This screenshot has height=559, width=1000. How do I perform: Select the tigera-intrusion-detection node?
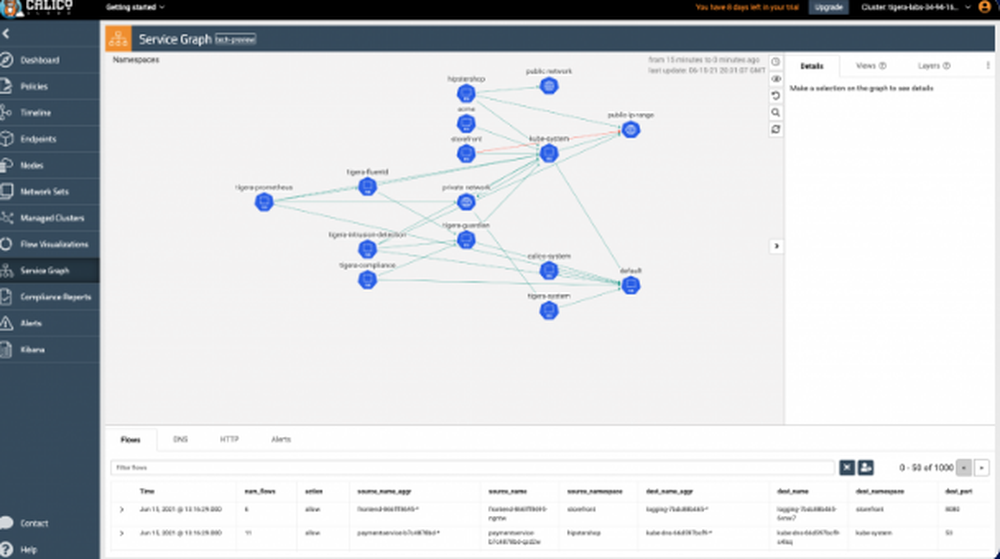click(x=367, y=249)
